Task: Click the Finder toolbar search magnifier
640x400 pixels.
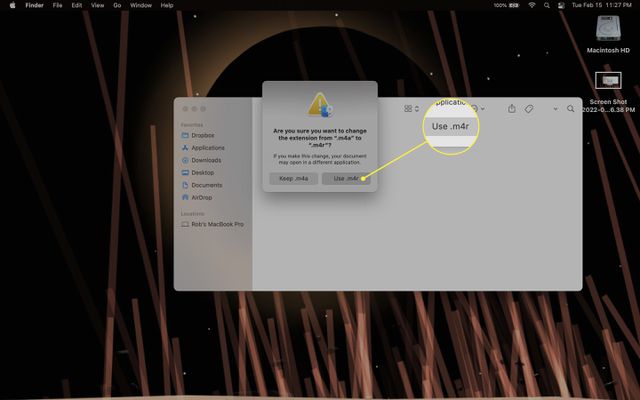Action: pos(571,108)
